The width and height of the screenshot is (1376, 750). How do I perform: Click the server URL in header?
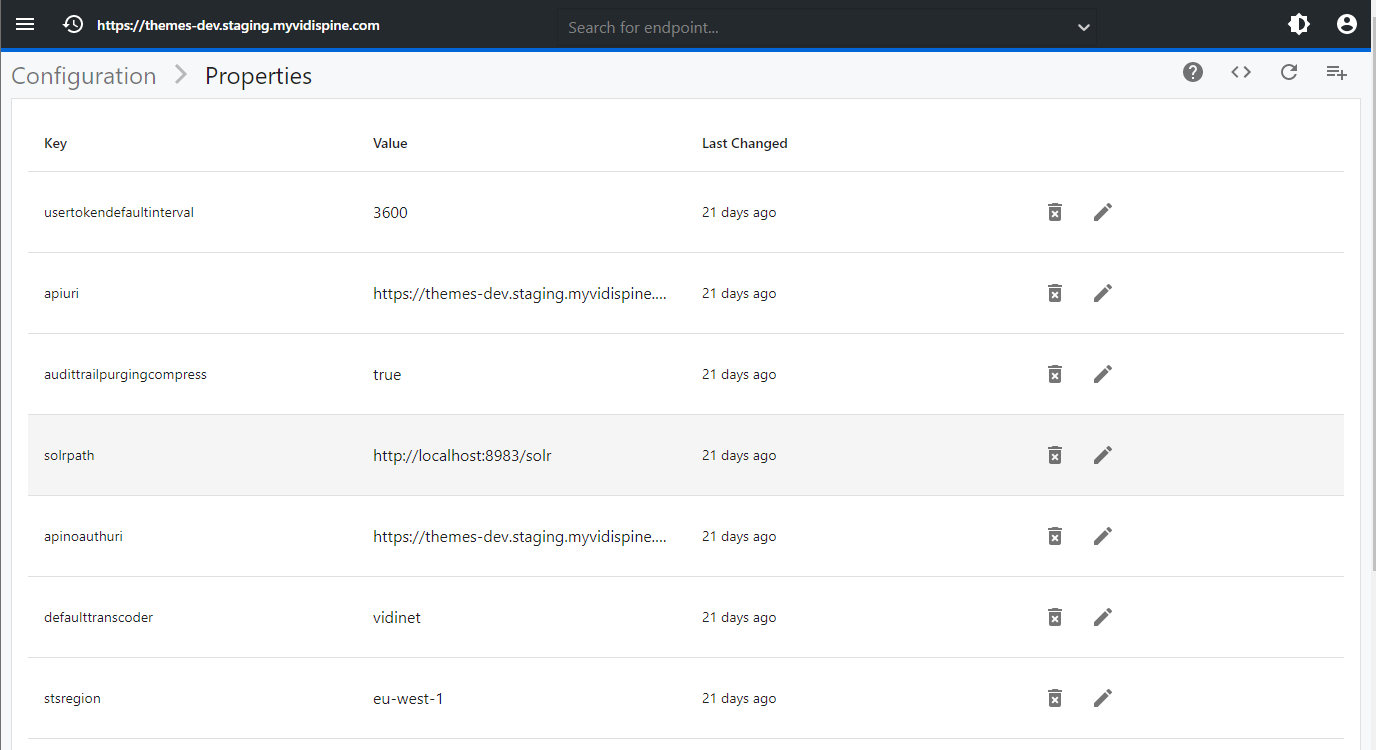[x=238, y=25]
